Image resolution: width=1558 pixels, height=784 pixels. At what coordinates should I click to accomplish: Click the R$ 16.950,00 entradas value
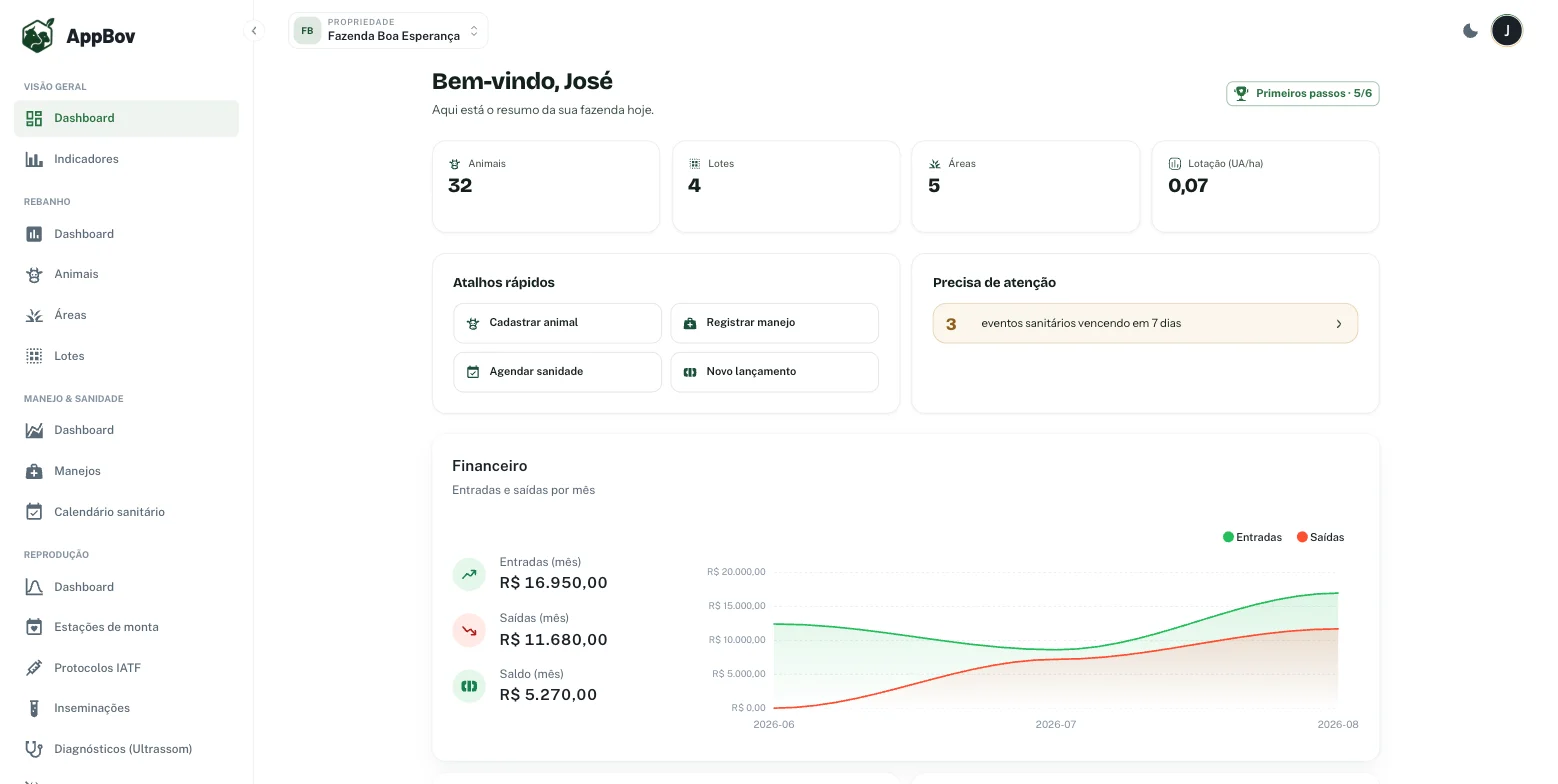[553, 583]
